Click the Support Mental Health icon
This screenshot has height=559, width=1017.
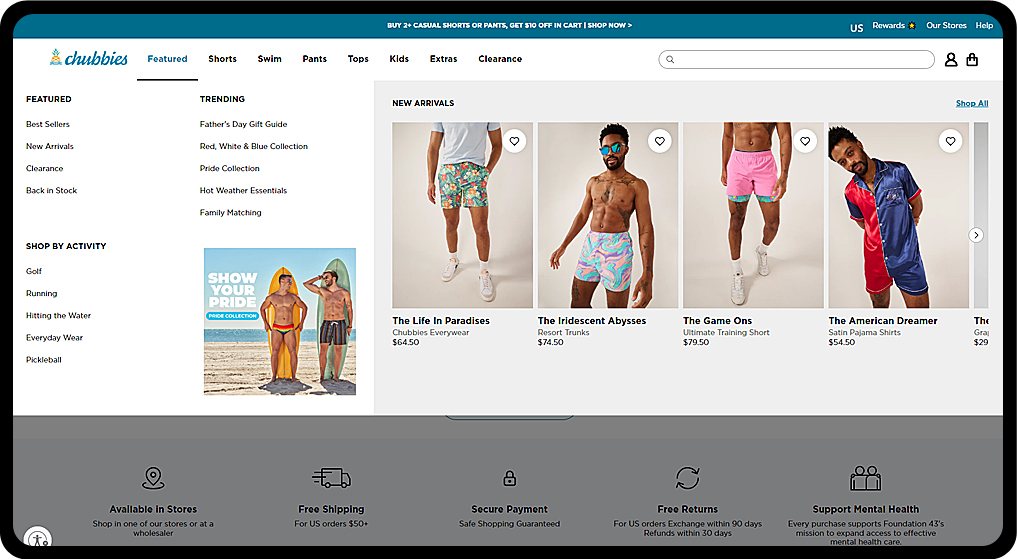point(866,478)
